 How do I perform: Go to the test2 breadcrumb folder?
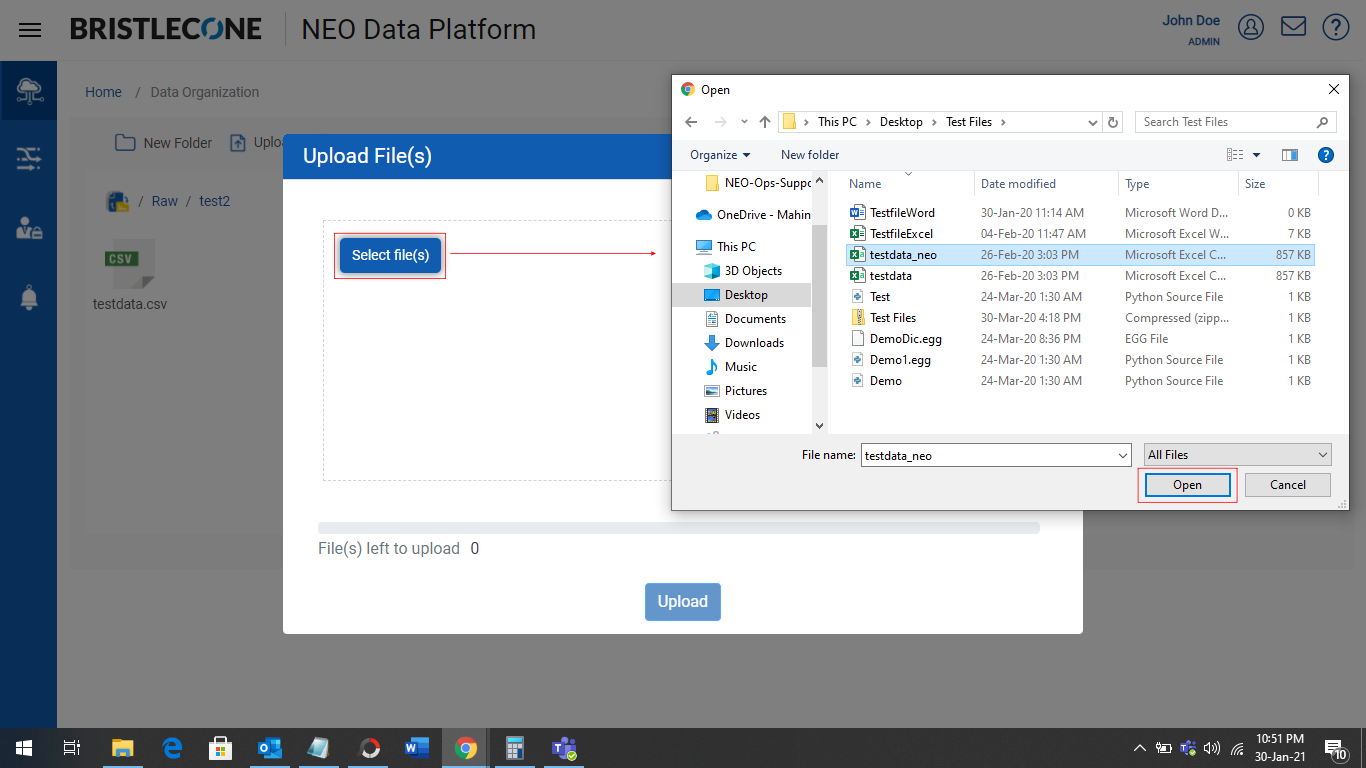point(215,201)
